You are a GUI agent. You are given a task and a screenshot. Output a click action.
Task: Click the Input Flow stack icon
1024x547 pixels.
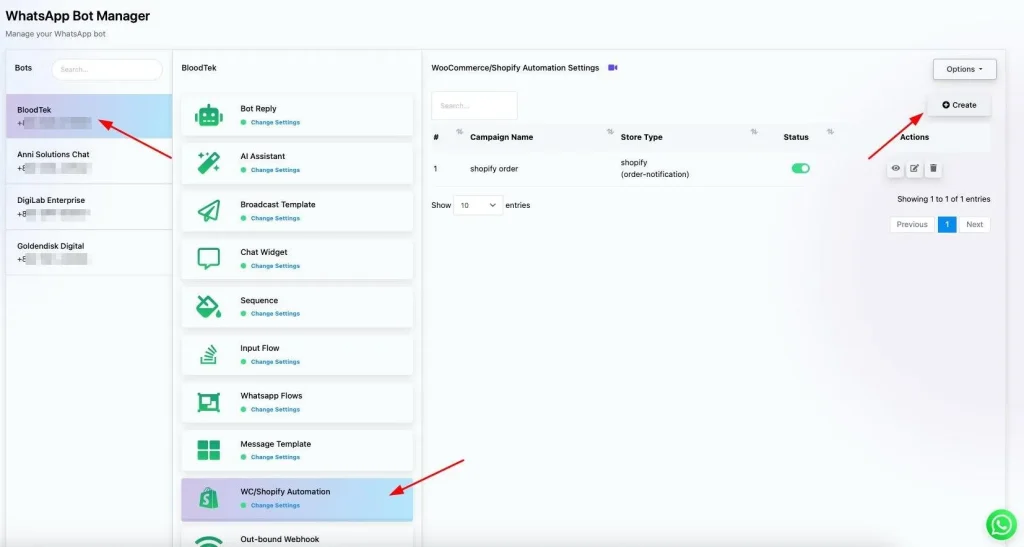click(x=208, y=354)
